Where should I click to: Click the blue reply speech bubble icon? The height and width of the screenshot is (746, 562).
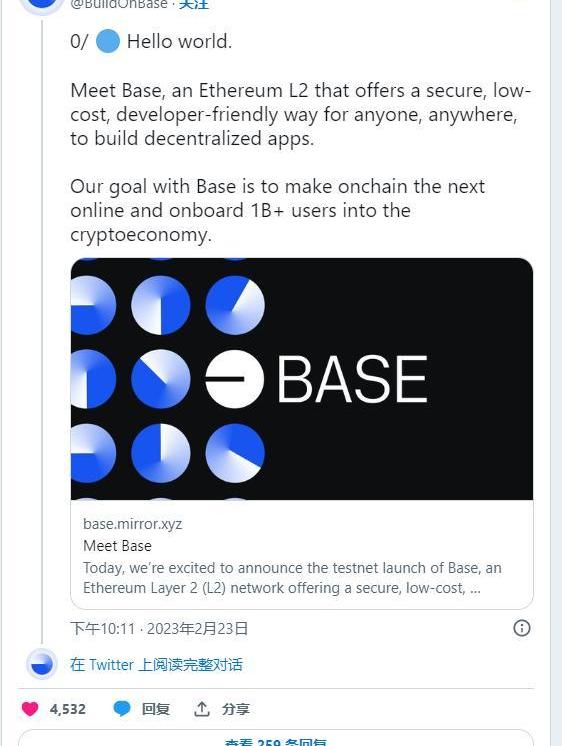[x=122, y=708]
